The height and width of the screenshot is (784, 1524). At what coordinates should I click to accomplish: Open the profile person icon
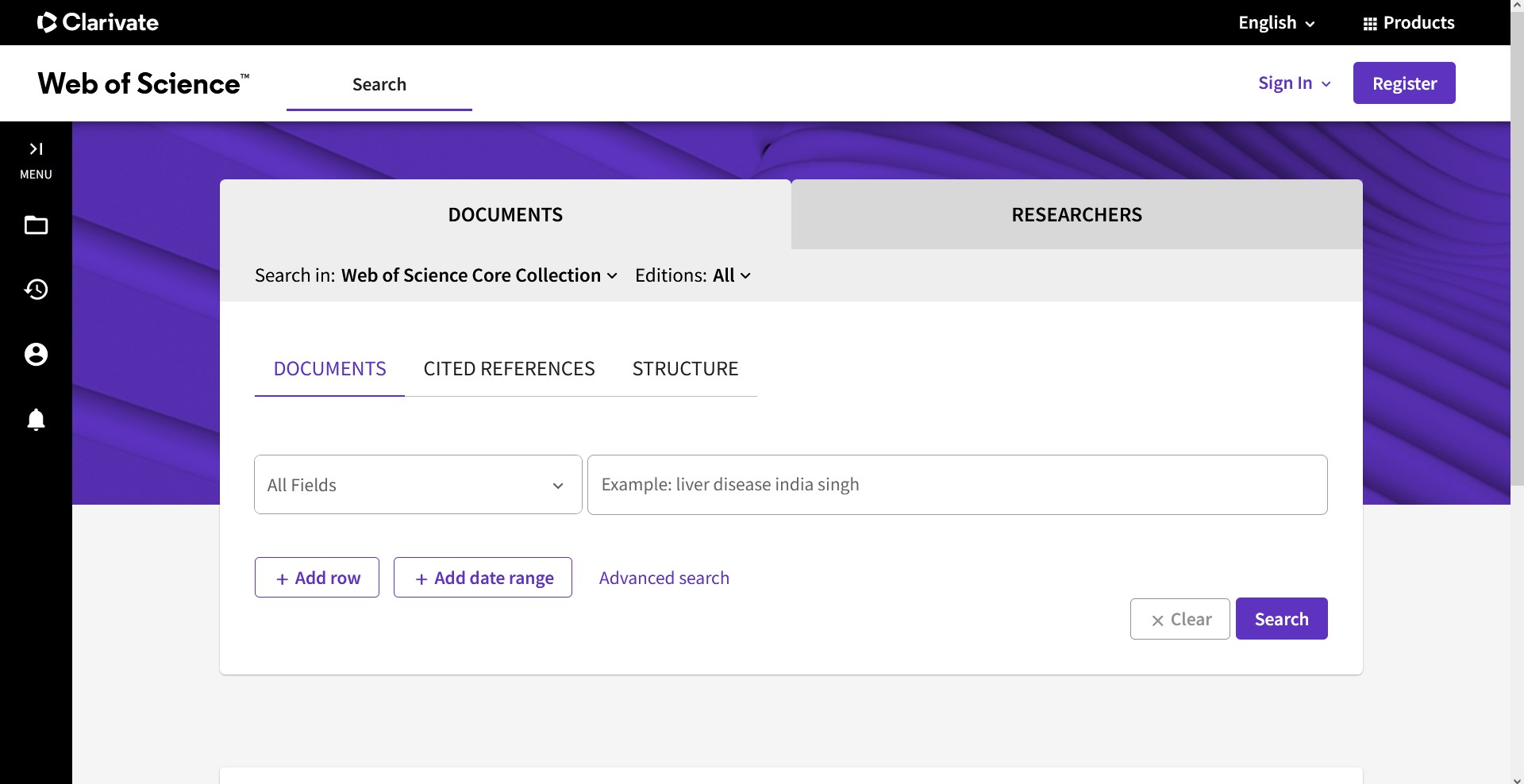click(36, 354)
